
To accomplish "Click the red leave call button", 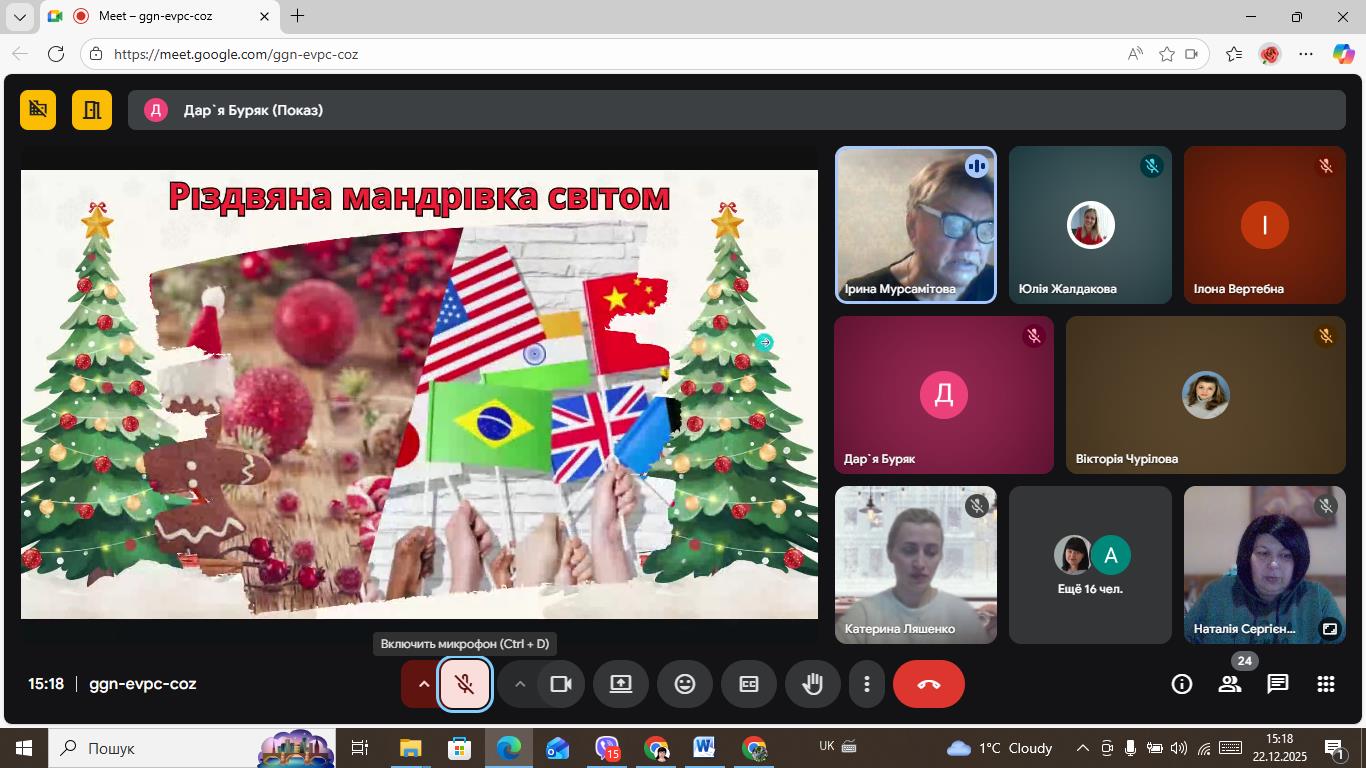I will point(928,684).
